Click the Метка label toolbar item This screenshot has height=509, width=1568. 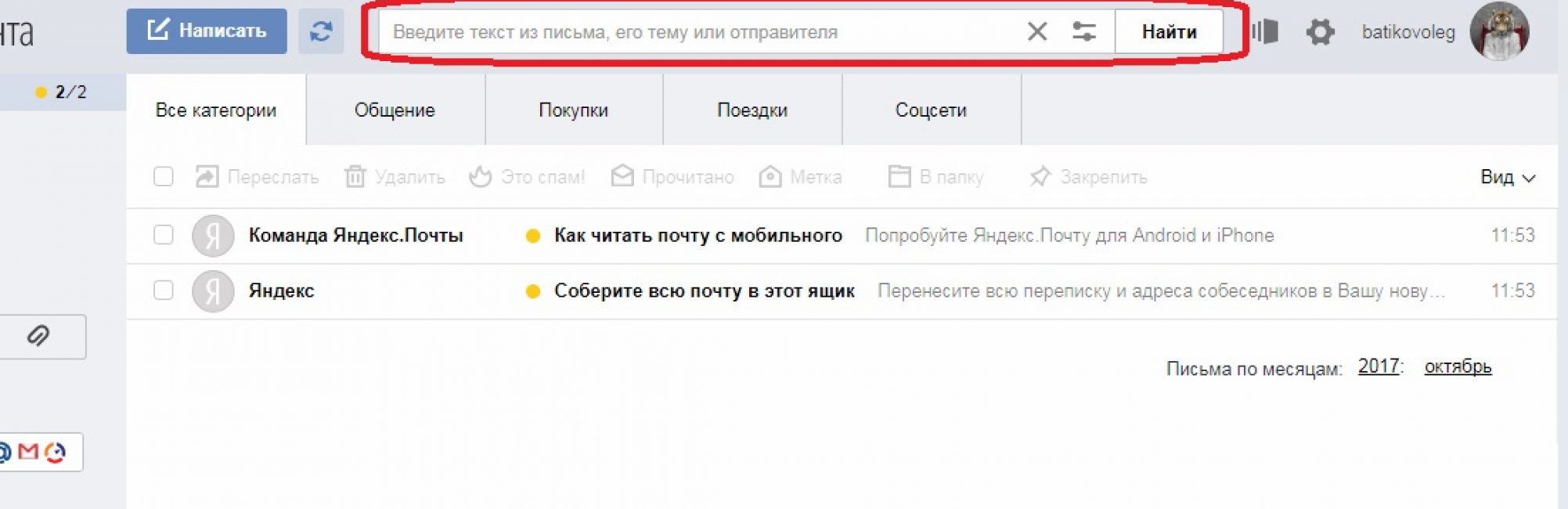click(800, 177)
